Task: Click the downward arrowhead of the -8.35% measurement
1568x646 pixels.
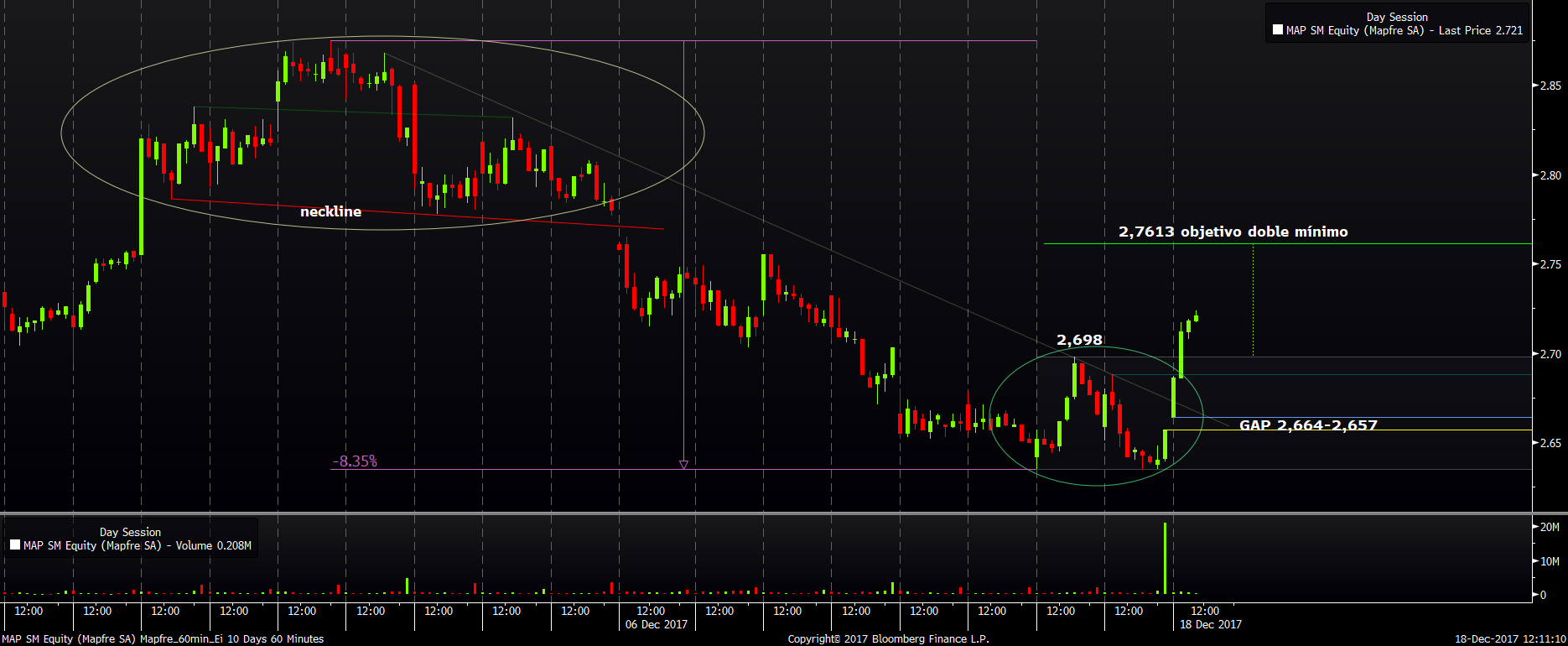Action: pyautogui.click(x=683, y=465)
